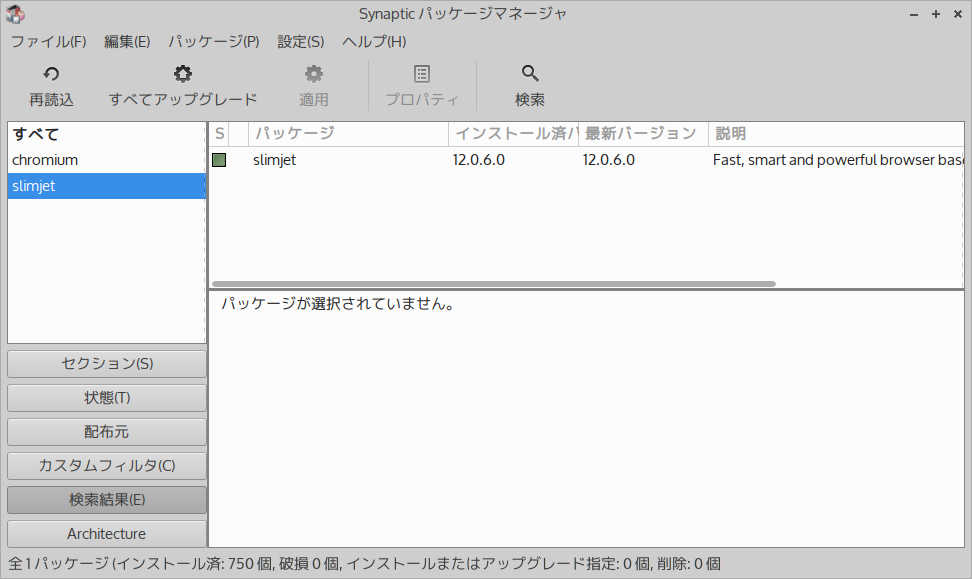The width and height of the screenshot is (972, 579).
Task: Click slimjet's green status checkbox
Action: 219,159
